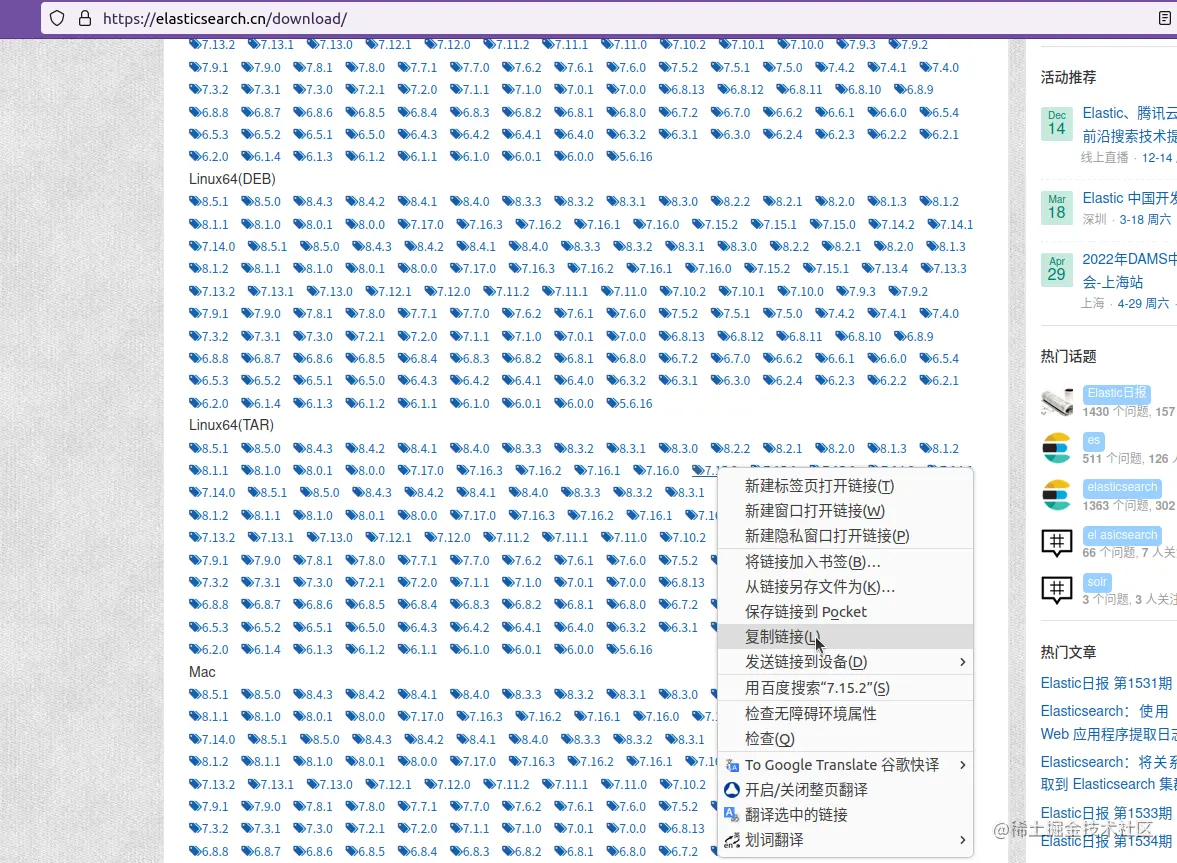Click the Elastic日报 topic tag
1177x863 pixels.
(x=1117, y=393)
